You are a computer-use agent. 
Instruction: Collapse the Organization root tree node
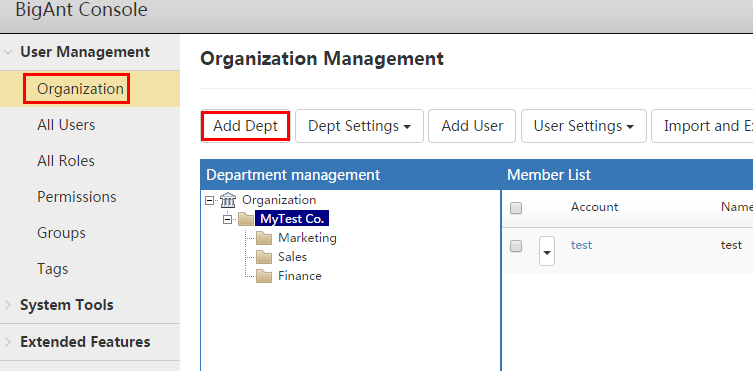coord(209,200)
